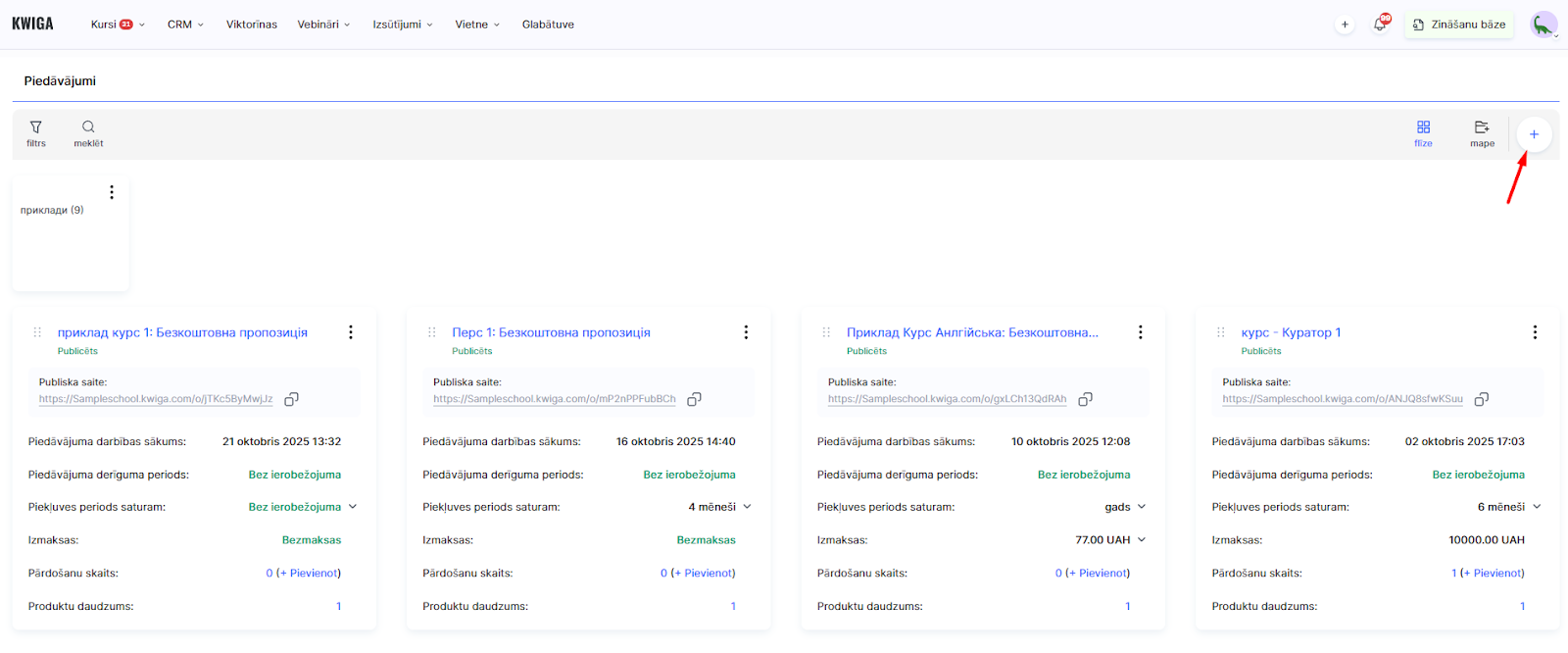Expand 4 mēneši access period dropdown
Screen dimensions: 1568x653
[x=747, y=507]
